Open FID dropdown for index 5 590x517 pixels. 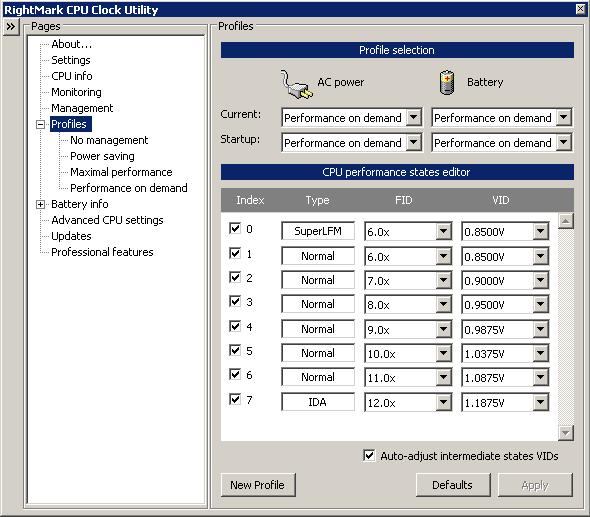point(444,353)
